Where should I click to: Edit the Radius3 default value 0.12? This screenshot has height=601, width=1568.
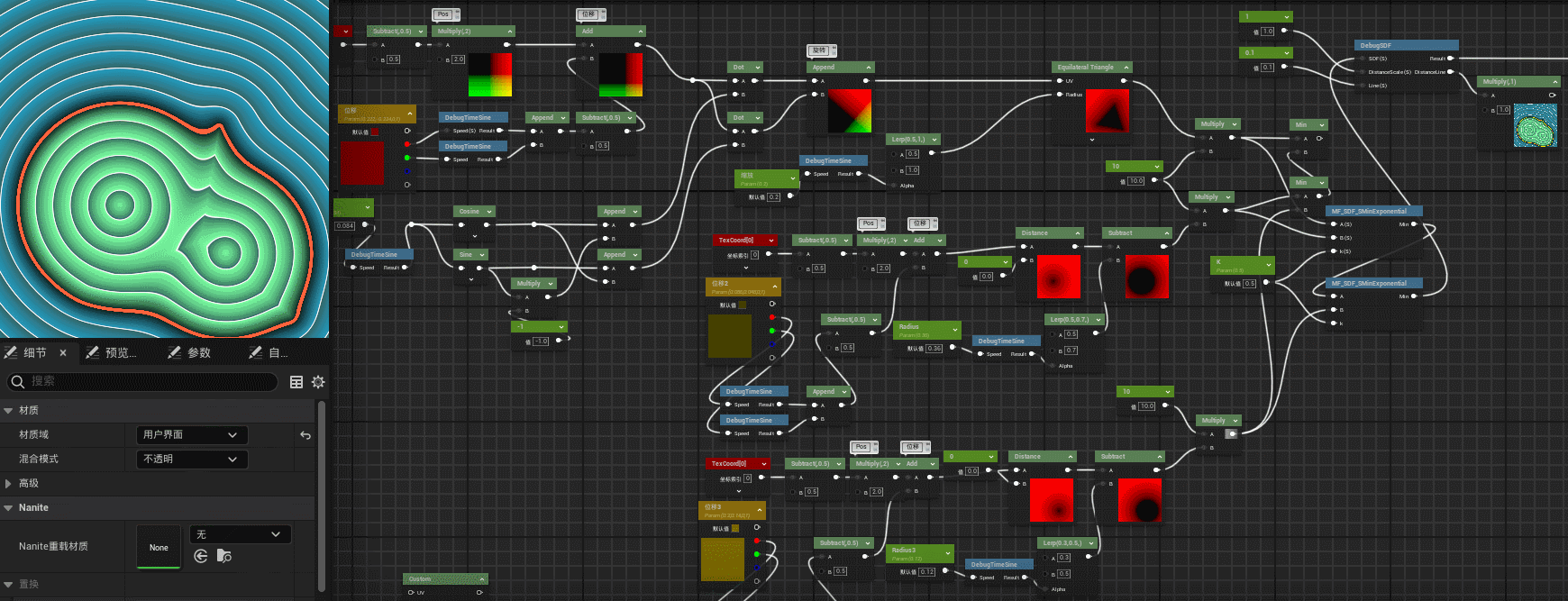coord(927,571)
